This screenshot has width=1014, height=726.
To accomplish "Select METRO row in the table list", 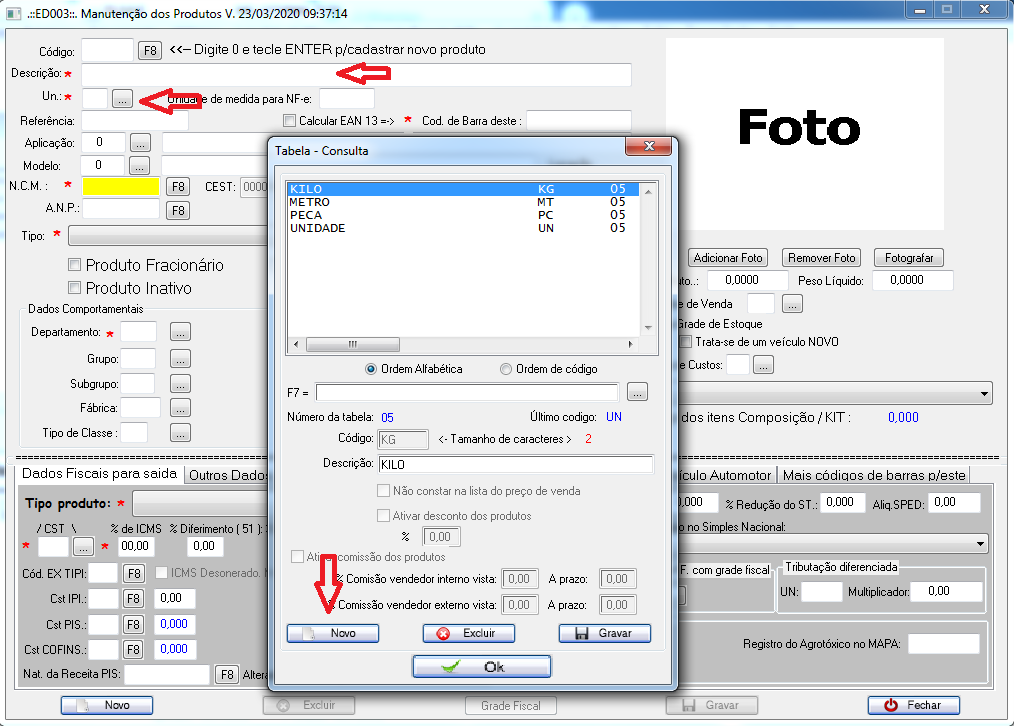I will [310, 202].
